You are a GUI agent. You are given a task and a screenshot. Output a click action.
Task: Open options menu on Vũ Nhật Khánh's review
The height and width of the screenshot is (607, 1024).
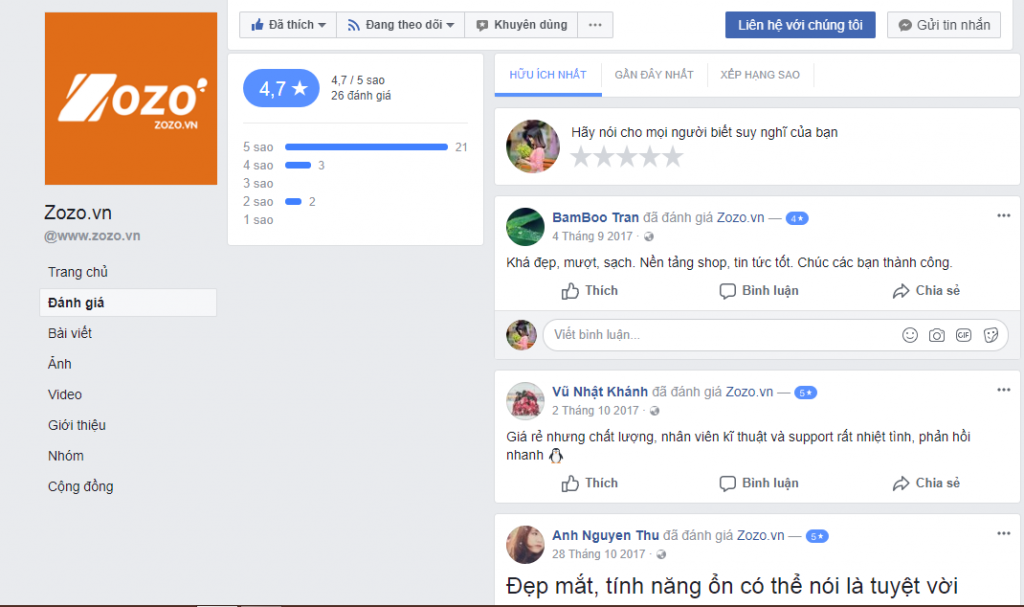[1004, 390]
